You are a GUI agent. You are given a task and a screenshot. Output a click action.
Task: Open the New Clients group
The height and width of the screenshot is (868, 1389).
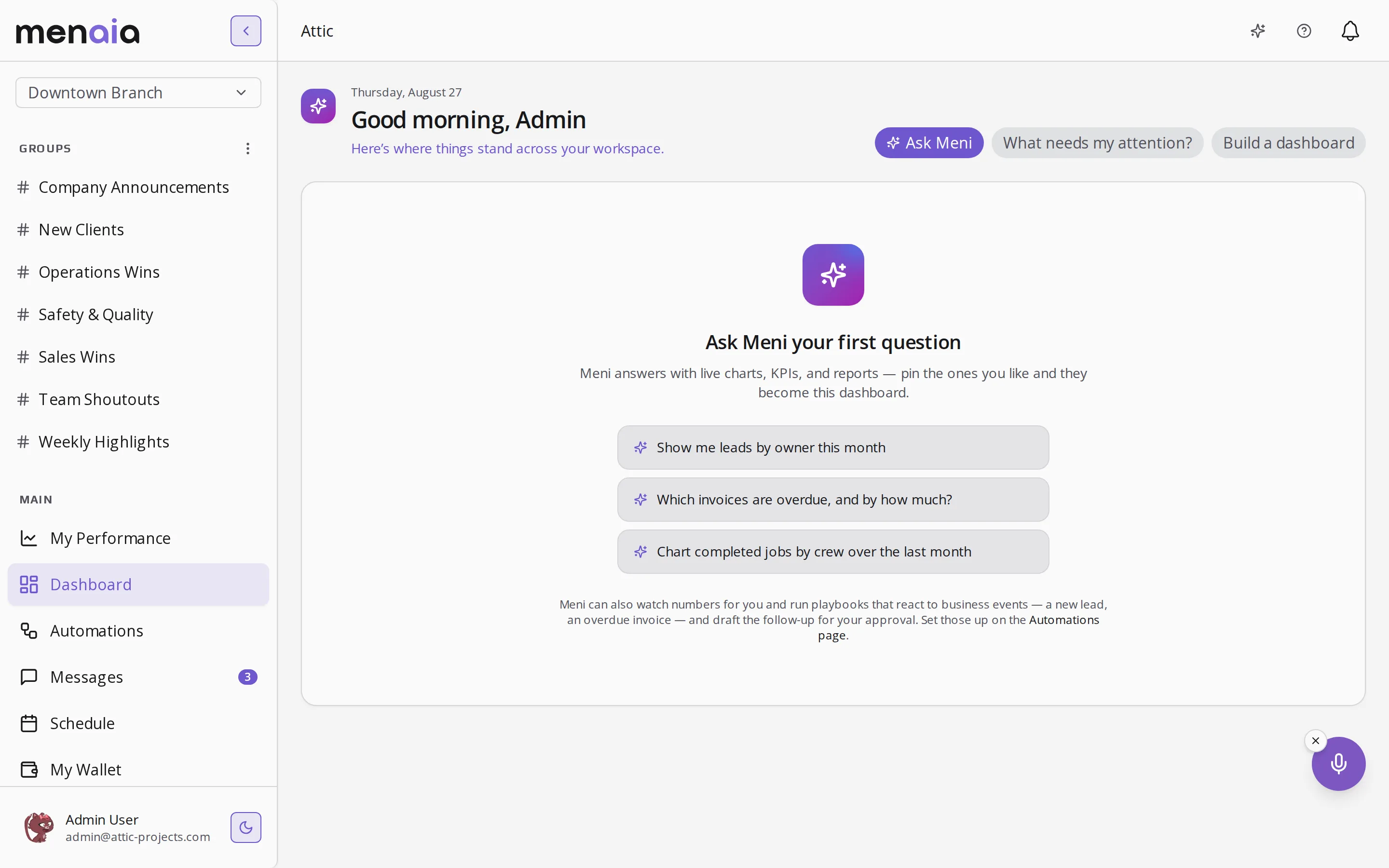click(138, 230)
